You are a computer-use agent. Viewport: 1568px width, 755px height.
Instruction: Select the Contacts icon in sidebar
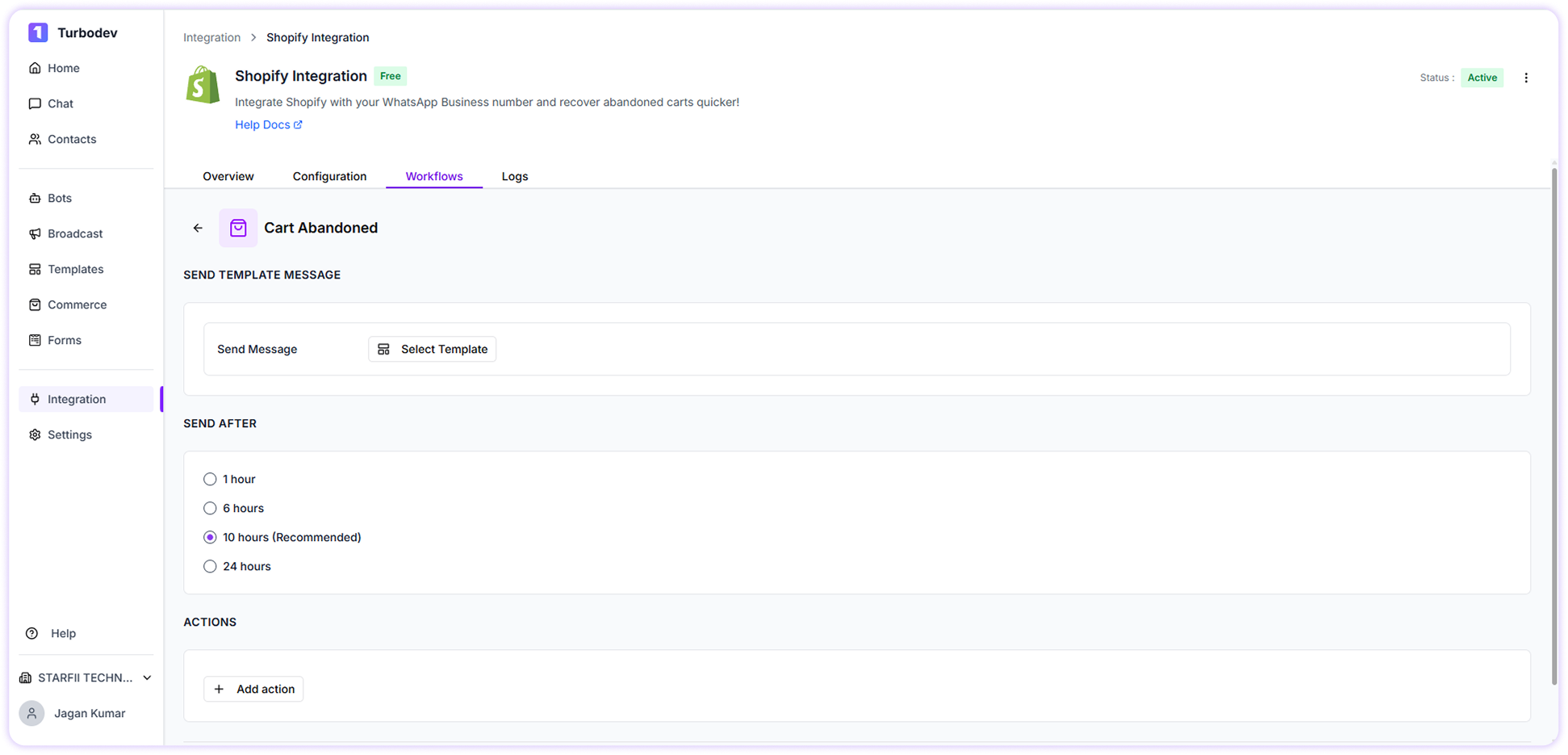point(35,139)
